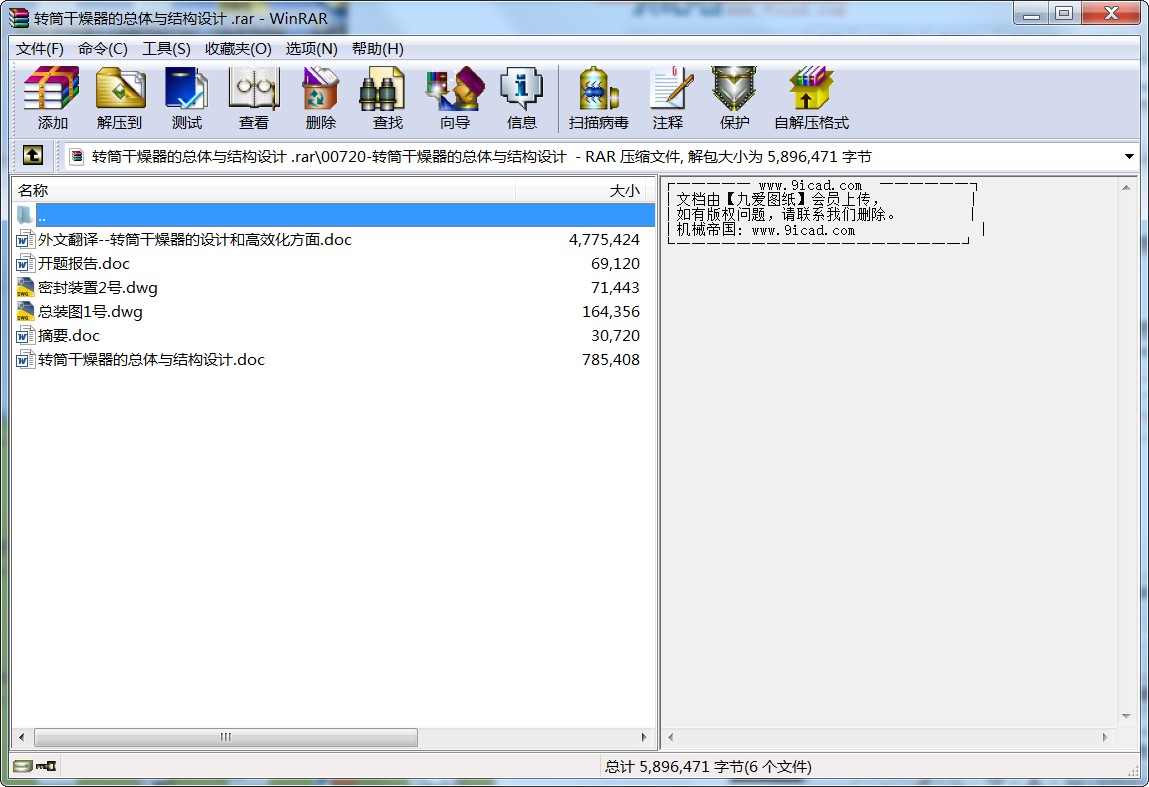Click the www.9icad.com comment text line

(x=810, y=186)
